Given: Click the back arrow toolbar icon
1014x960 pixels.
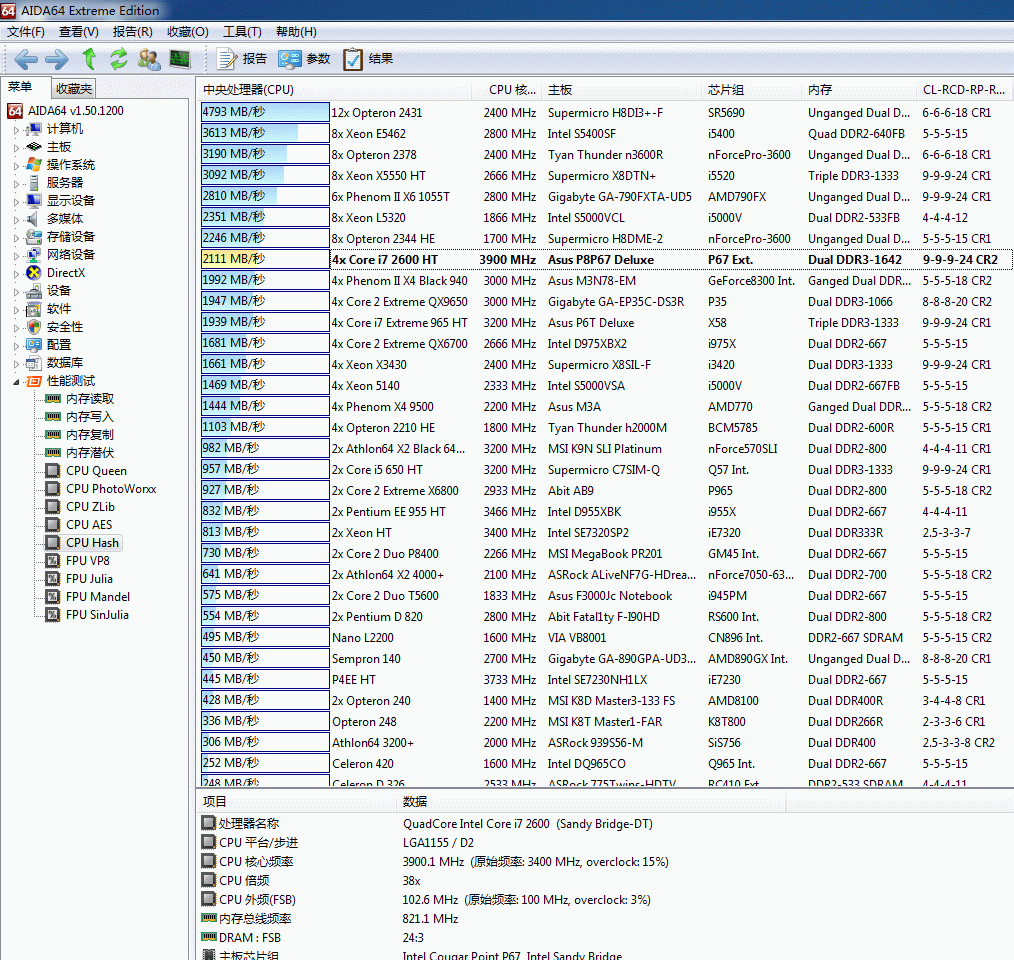Looking at the screenshot, I should 27,59.
